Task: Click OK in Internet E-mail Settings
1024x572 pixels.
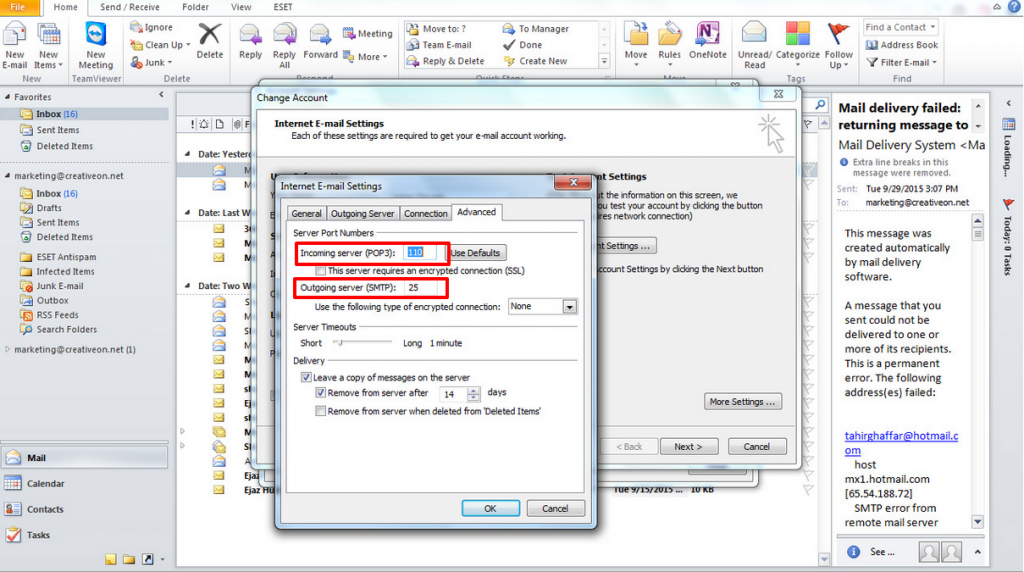Action: (490, 508)
